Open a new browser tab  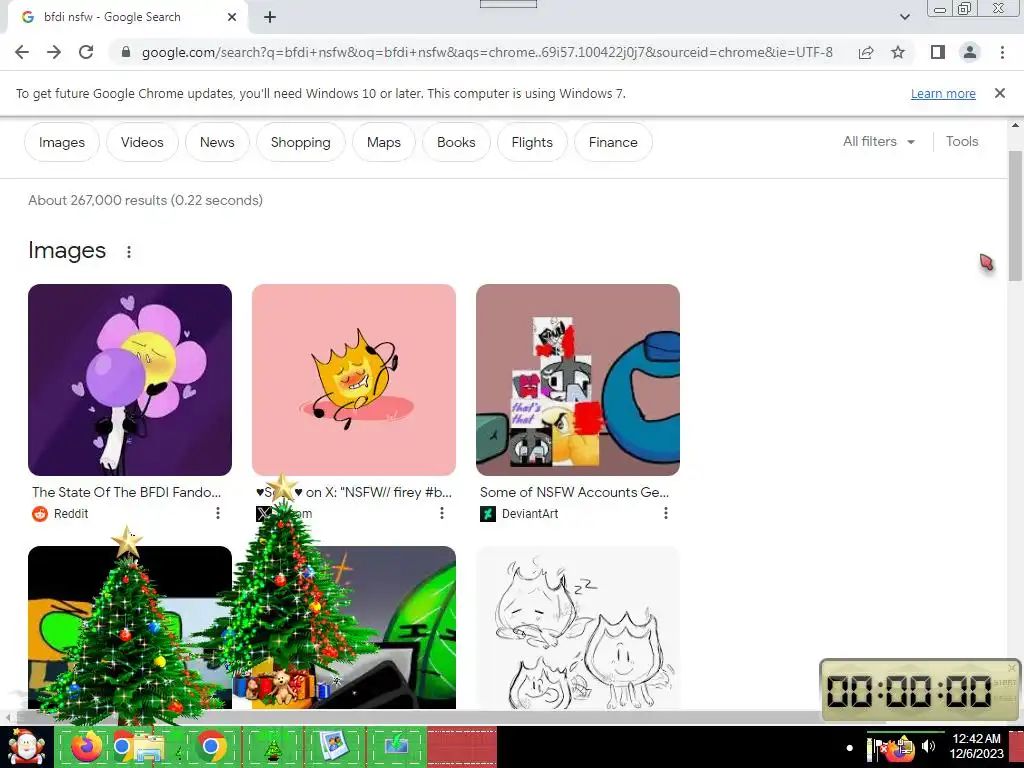pos(270,17)
